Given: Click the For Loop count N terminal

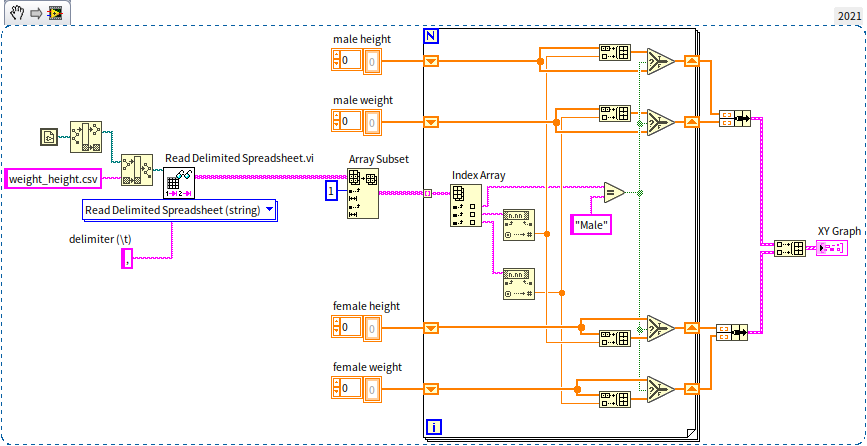Looking at the screenshot, I should pyautogui.click(x=432, y=37).
